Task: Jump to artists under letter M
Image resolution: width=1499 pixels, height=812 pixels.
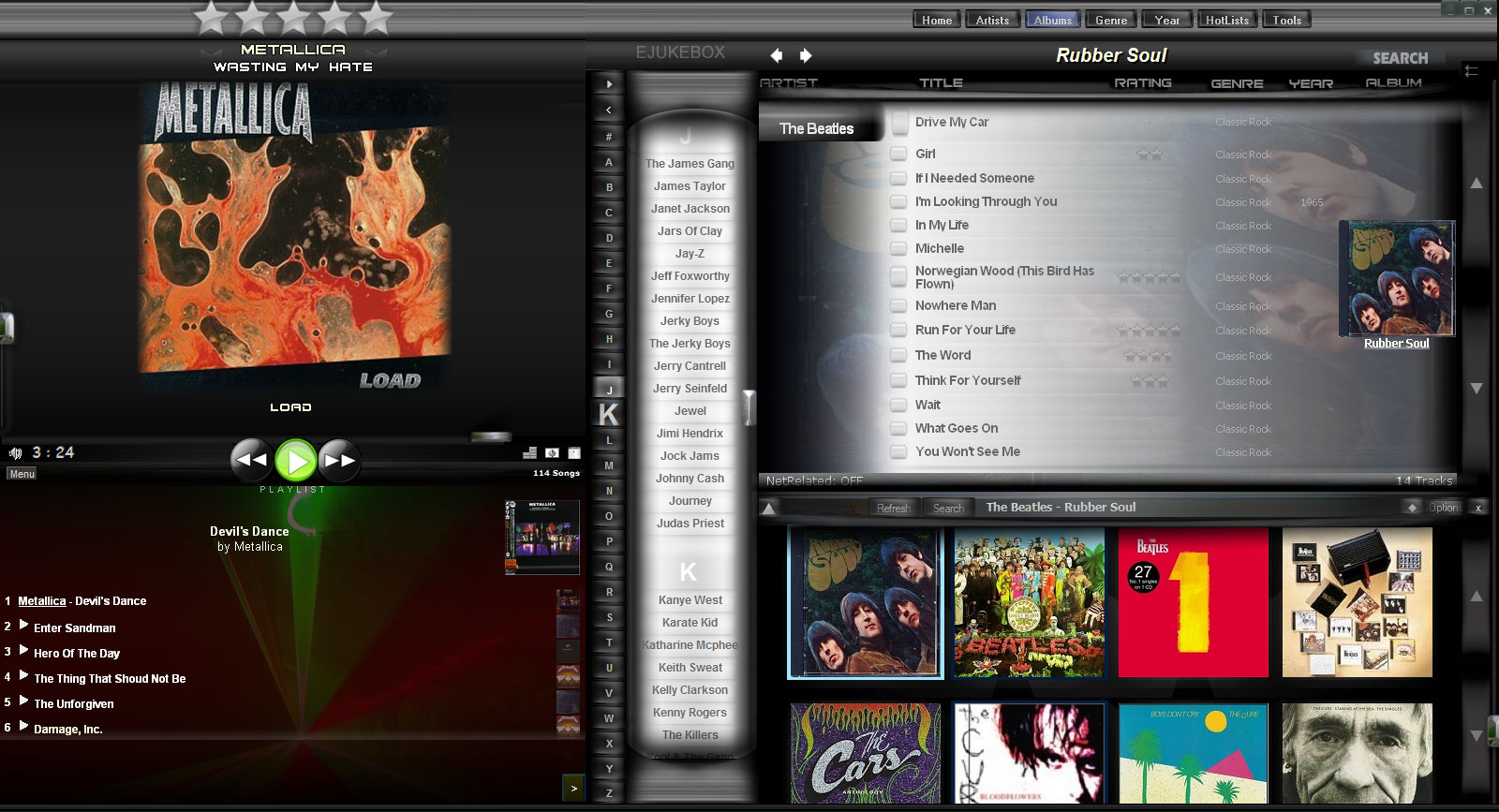Action: [x=609, y=465]
